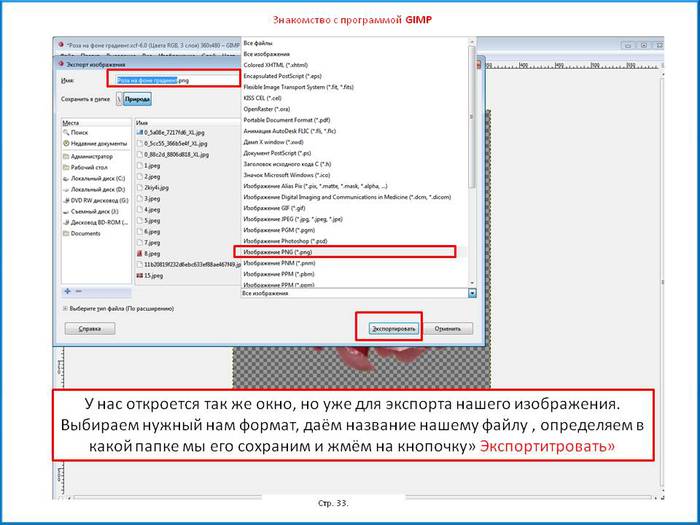This screenshot has height=525, width=700.
Task: Click the Отменить button
Action: 447,329
